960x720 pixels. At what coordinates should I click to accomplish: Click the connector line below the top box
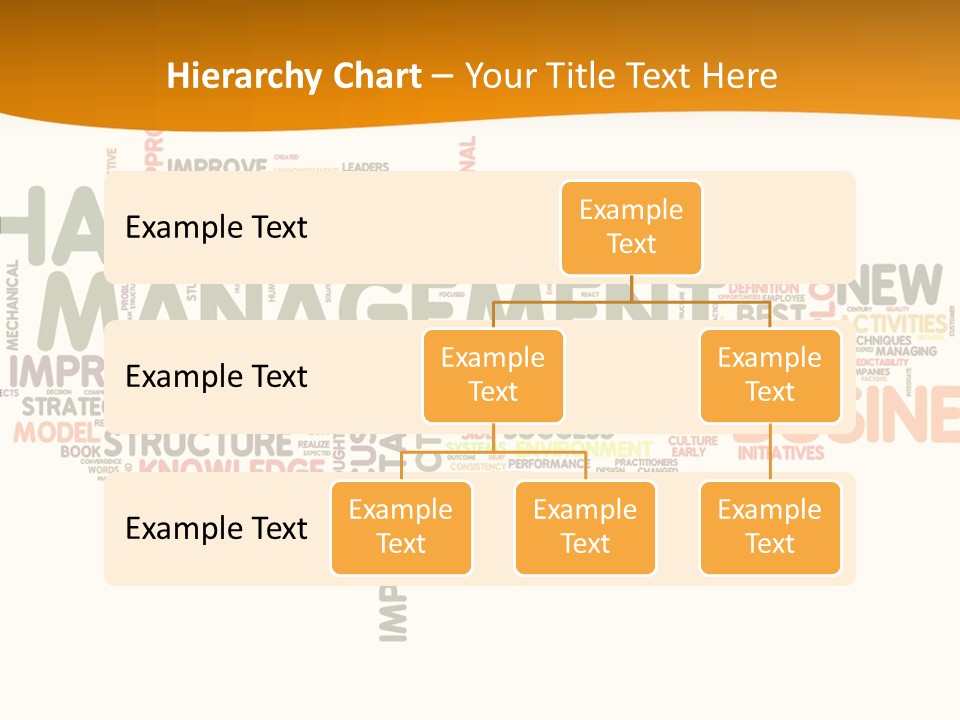pyautogui.click(x=631, y=288)
